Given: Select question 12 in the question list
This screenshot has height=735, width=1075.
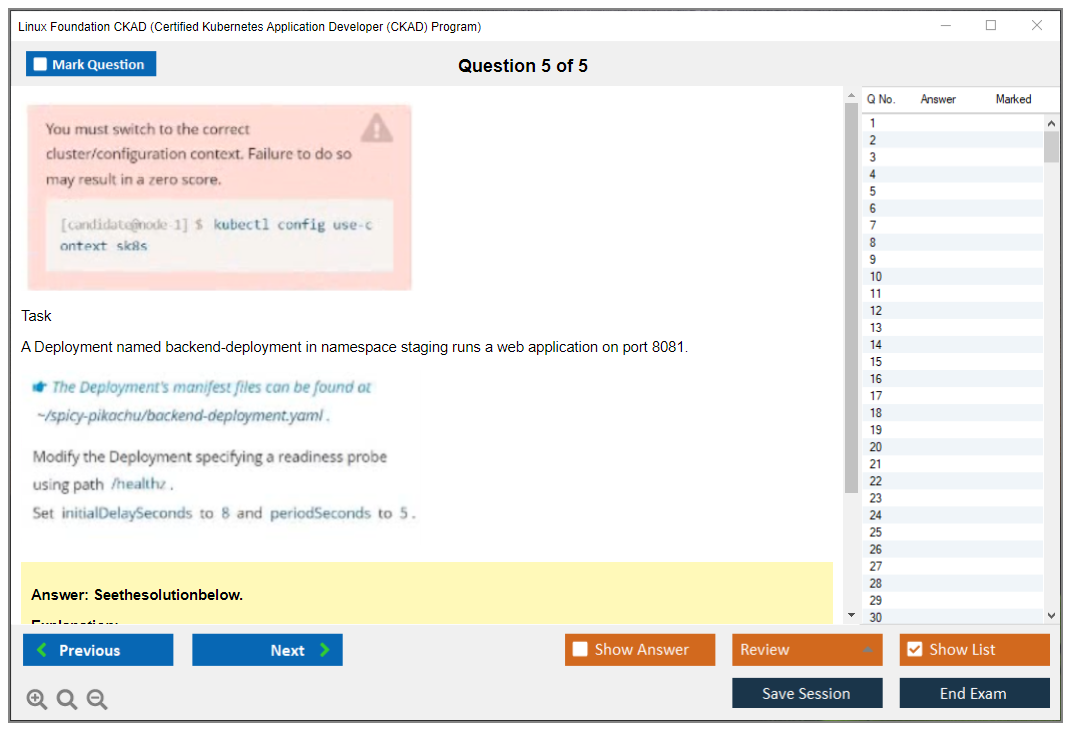Looking at the screenshot, I should pos(950,311).
